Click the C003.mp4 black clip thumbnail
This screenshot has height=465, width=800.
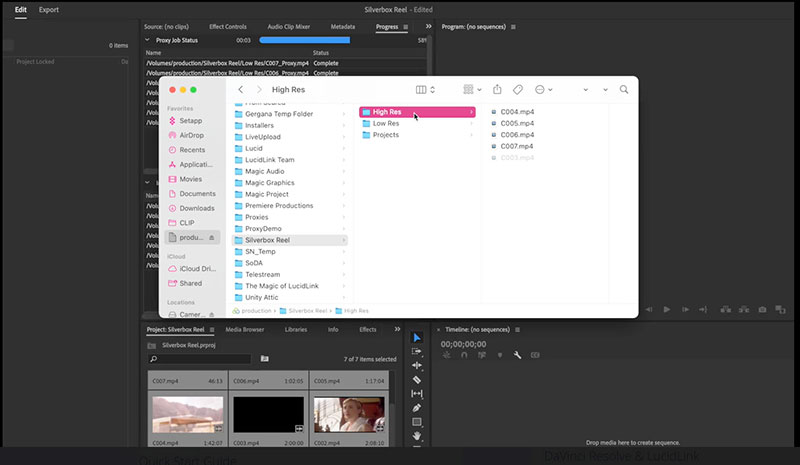[268, 414]
